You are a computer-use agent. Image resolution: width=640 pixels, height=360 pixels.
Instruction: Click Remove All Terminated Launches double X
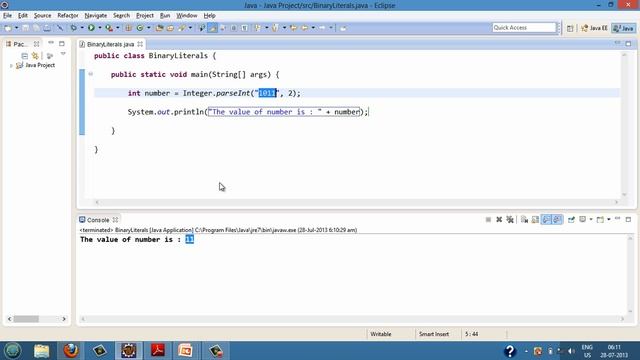510,220
